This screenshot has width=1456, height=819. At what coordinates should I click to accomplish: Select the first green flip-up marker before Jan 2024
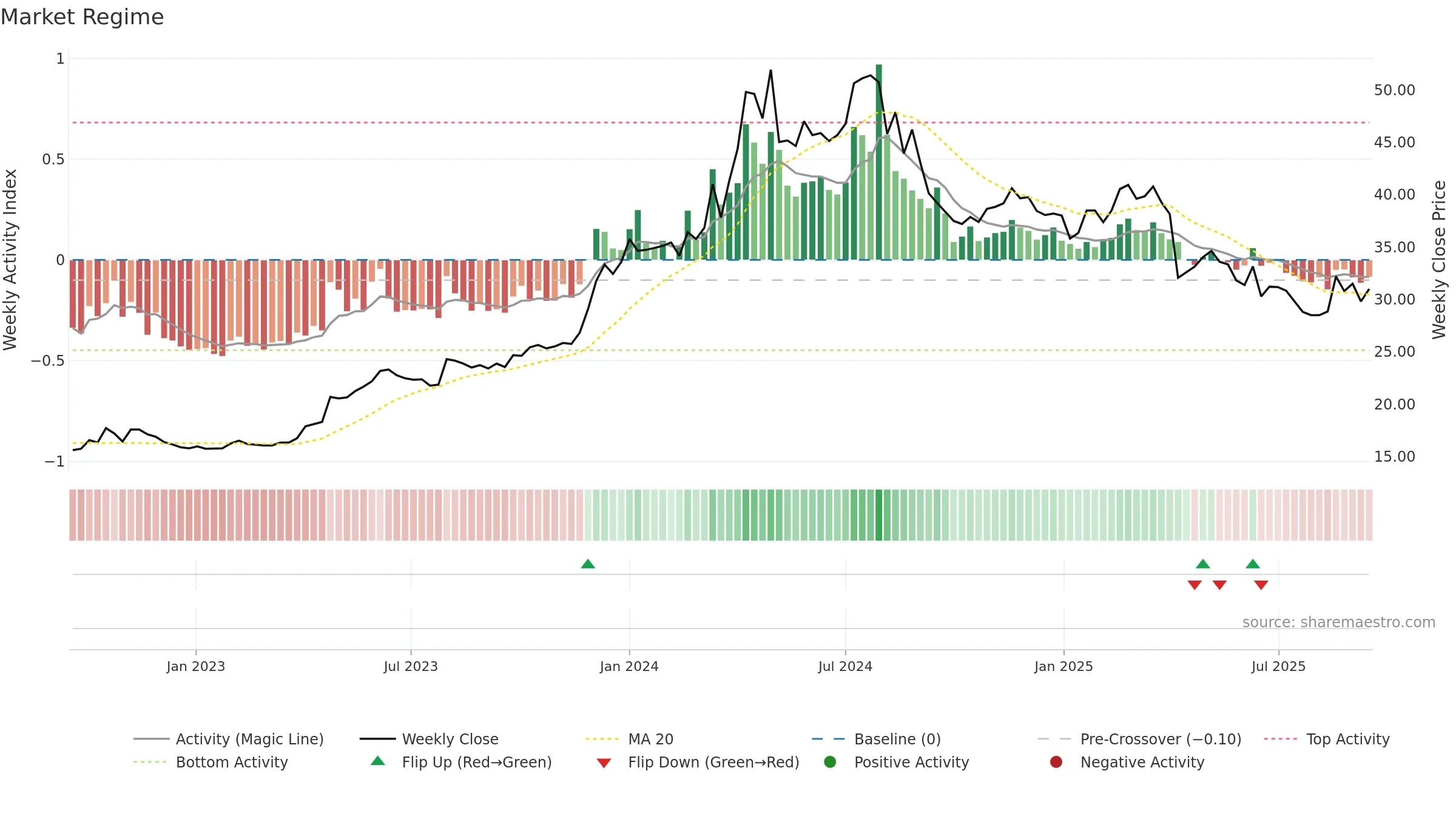[x=588, y=564]
